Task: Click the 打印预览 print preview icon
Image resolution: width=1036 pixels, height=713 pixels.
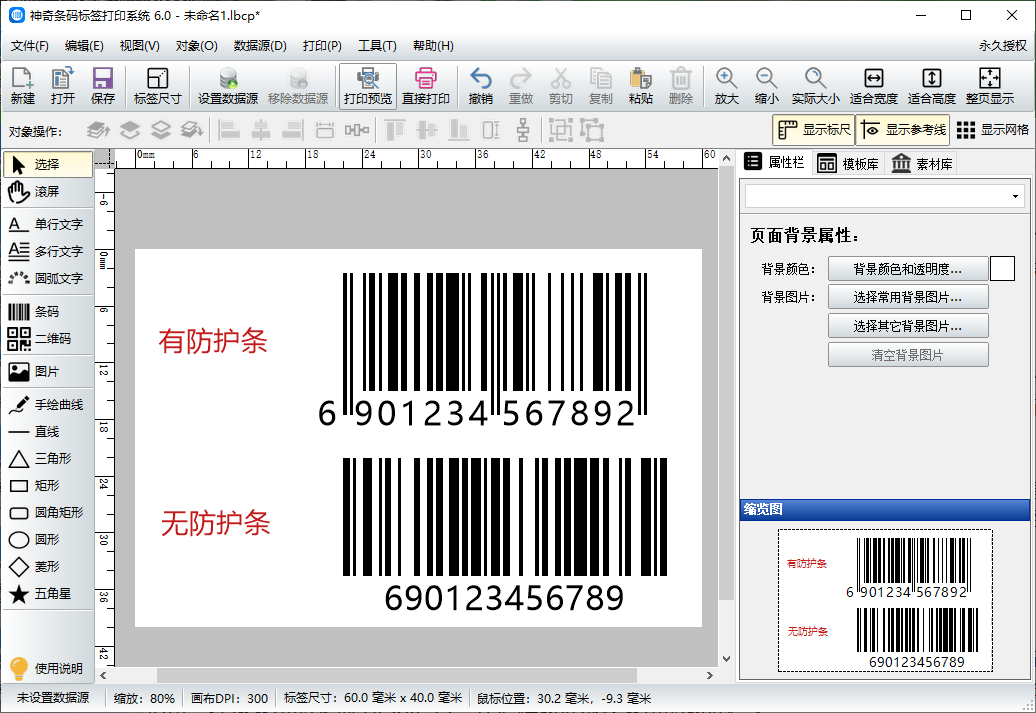Action: 368,86
